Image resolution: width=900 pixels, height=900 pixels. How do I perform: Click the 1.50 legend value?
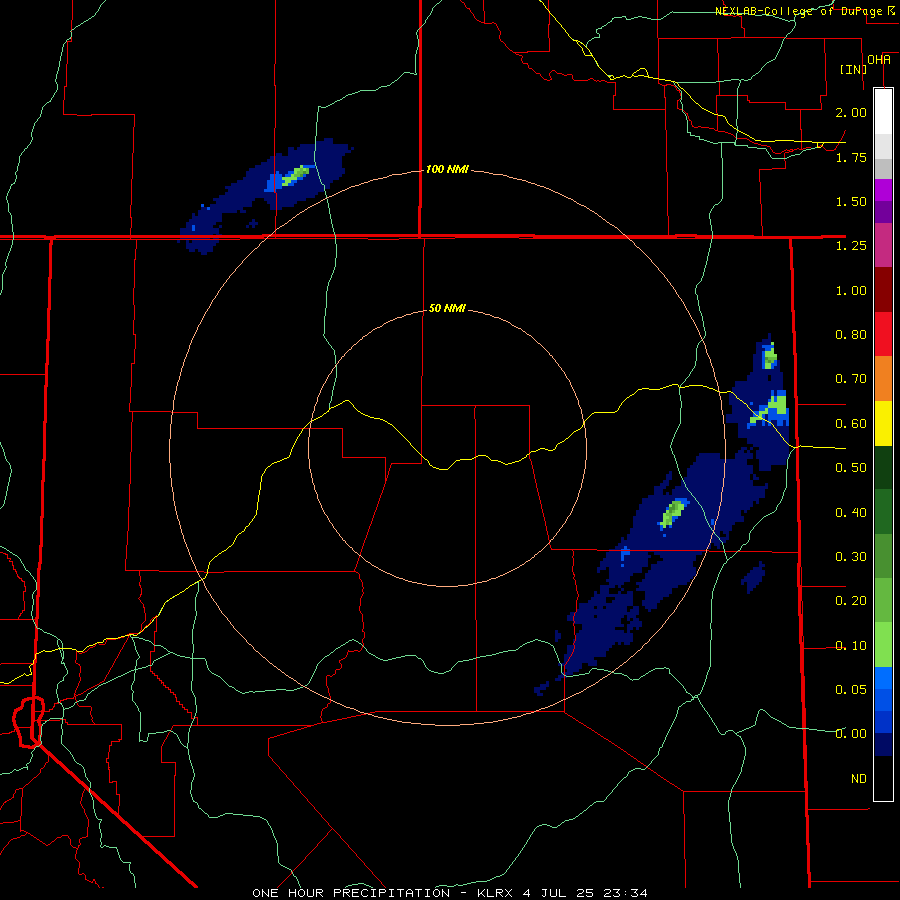pyautogui.click(x=851, y=201)
